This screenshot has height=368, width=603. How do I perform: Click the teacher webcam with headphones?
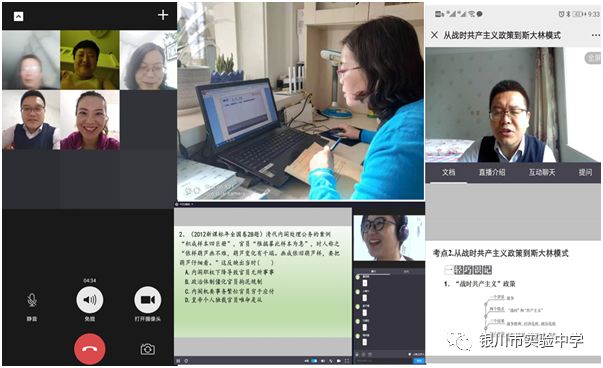[x=389, y=238]
